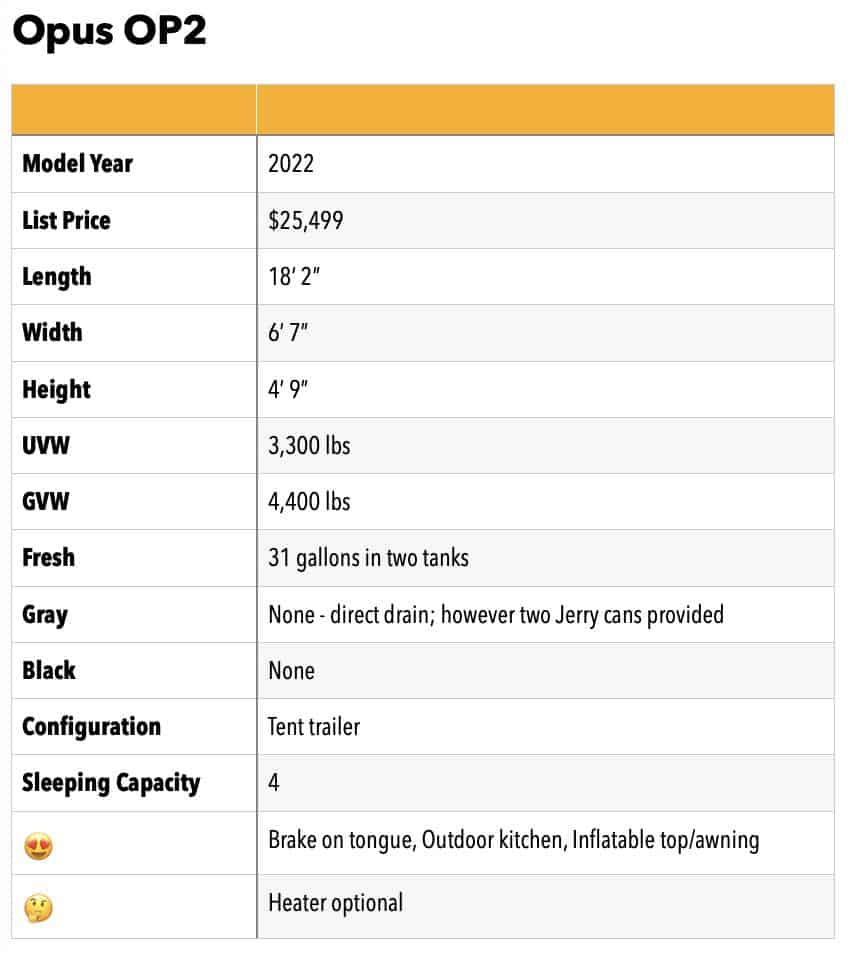The width and height of the screenshot is (862, 960).
Task: Click the heart-eyes emoji icon
Action: (x=39, y=847)
